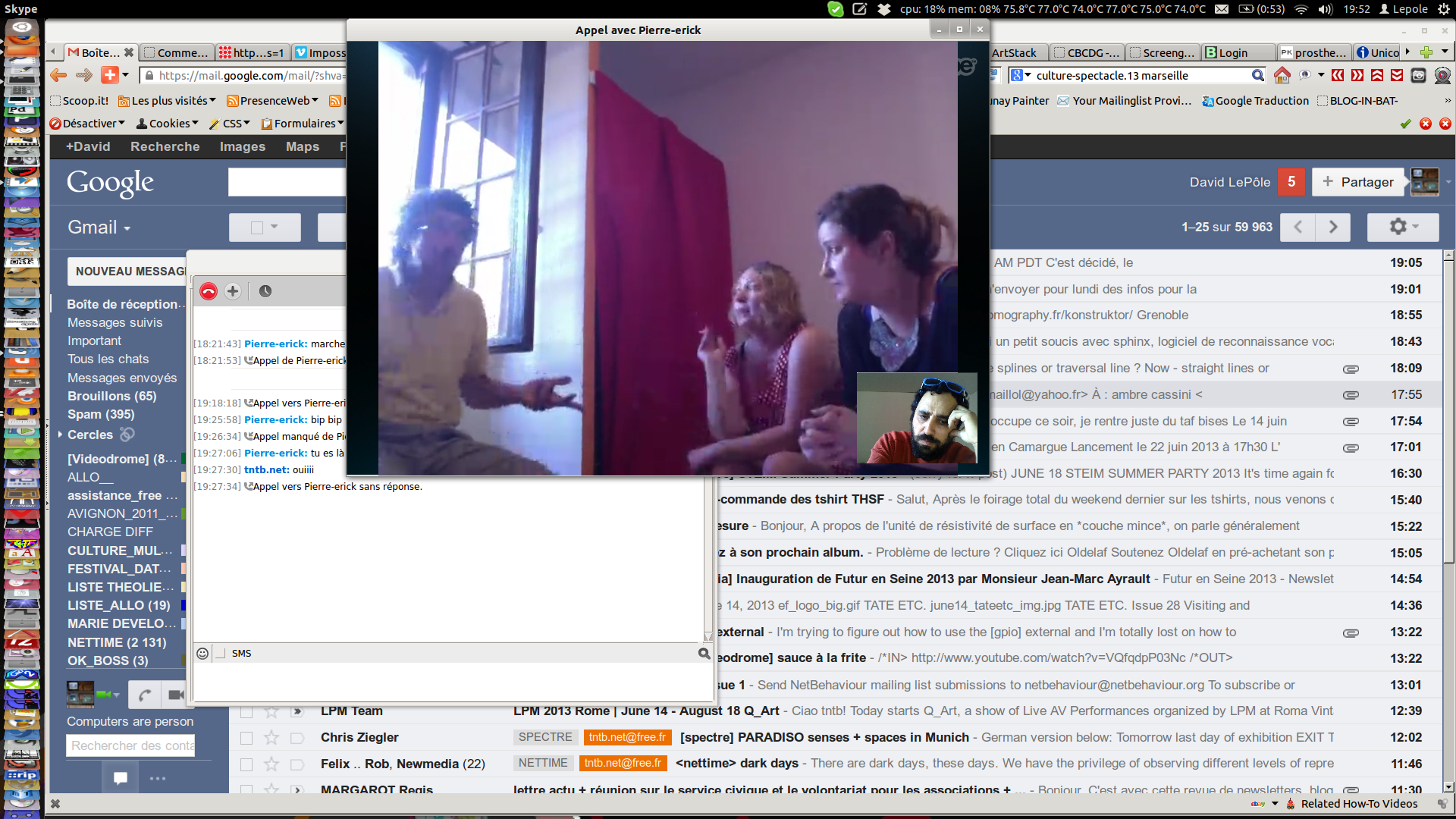Add participant with the plus icon in Skype chat
The image size is (1456, 819).
click(x=233, y=291)
